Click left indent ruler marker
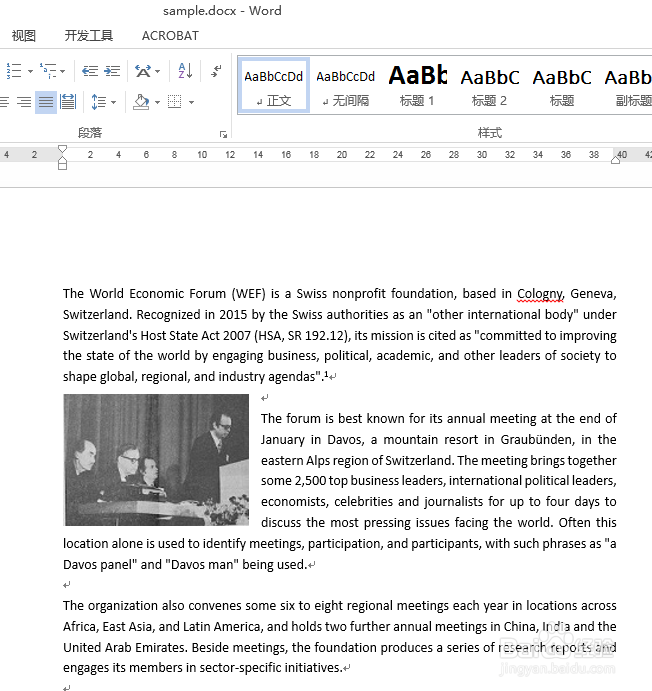The width and height of the screenshot is (652, 691). click(63, 164)
